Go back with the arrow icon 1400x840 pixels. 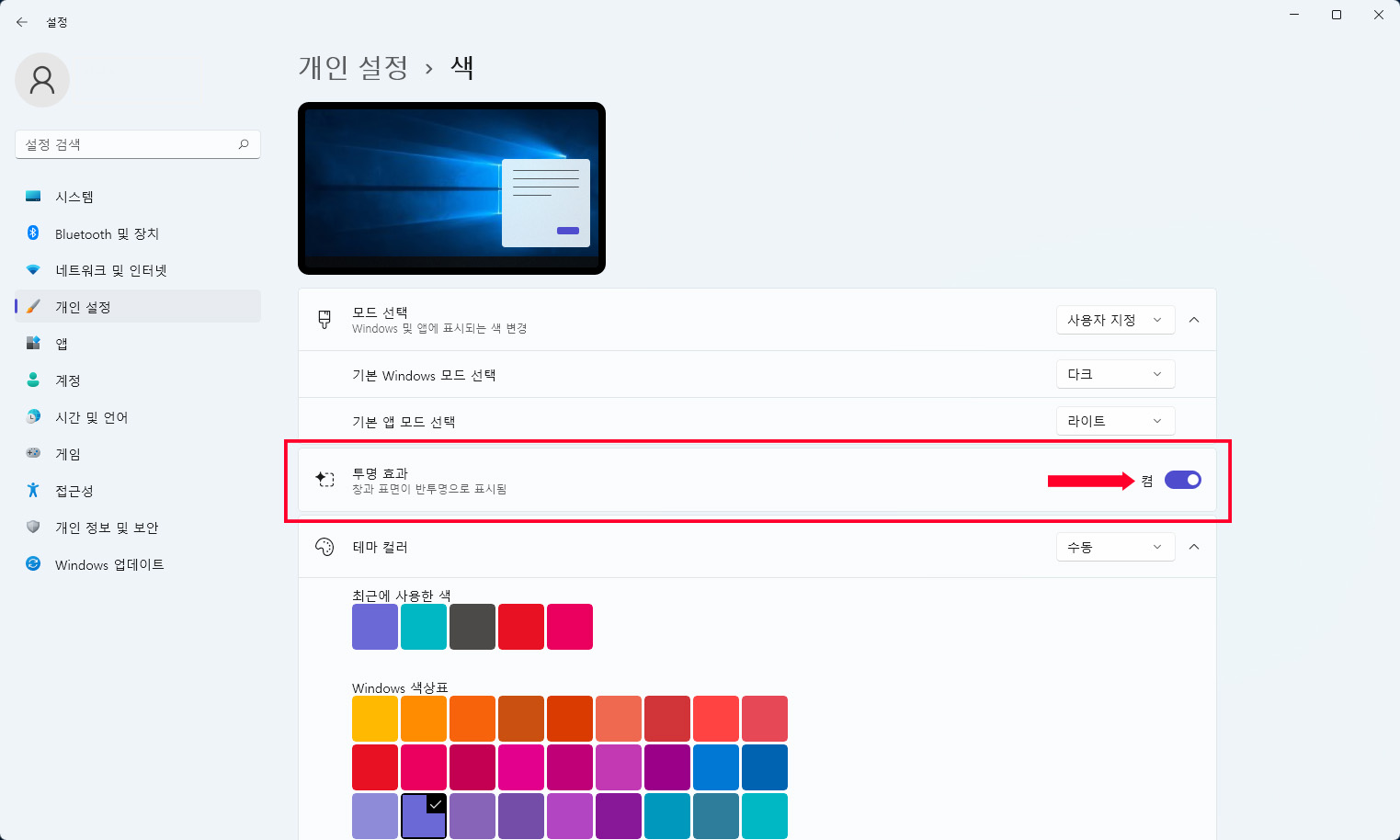[x=22, y=22]
